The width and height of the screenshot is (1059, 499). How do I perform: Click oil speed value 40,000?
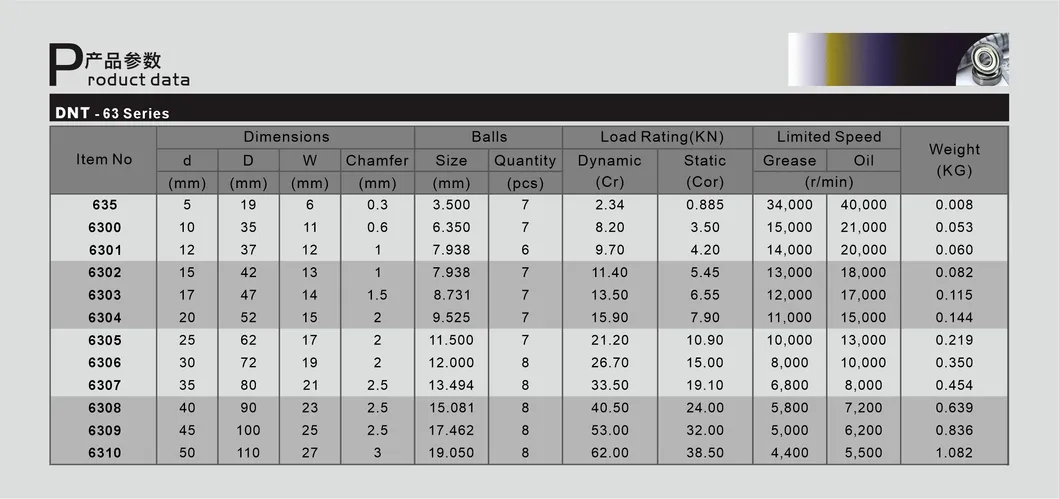(863, 205)
